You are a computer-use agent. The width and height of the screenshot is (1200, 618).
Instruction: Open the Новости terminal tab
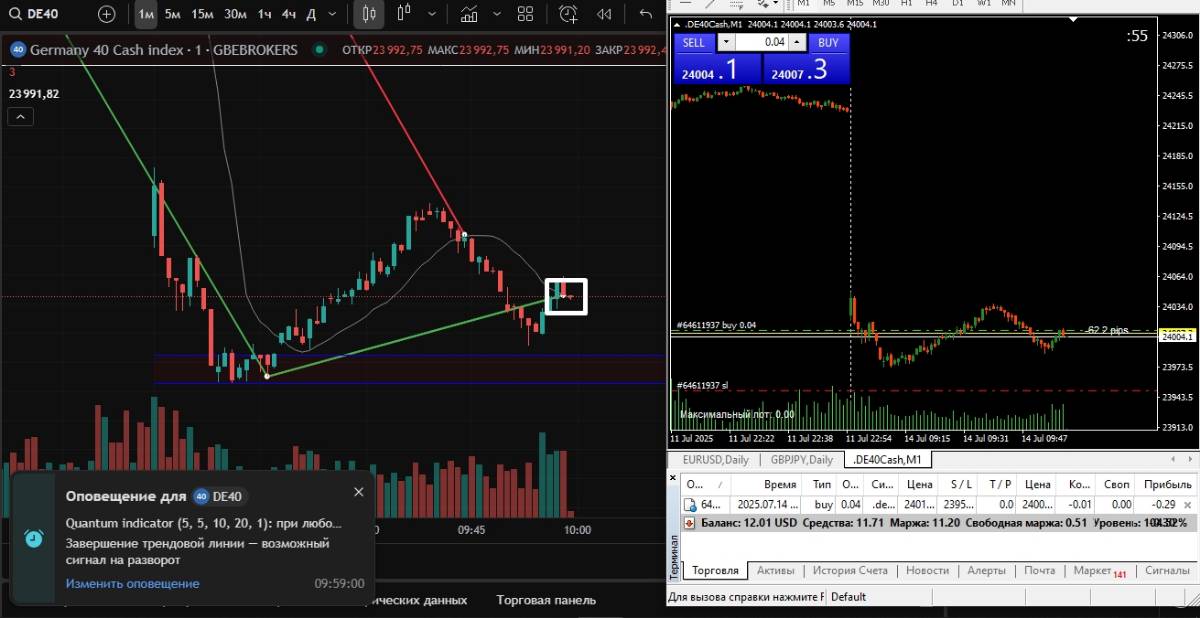(927, 571)
